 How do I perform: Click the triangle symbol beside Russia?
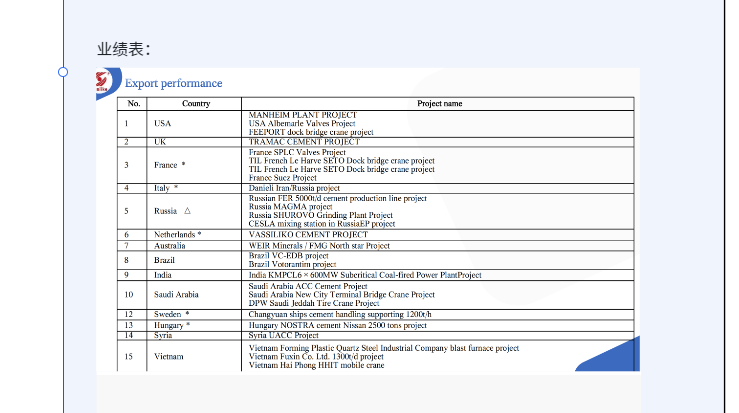pos(187,211)
